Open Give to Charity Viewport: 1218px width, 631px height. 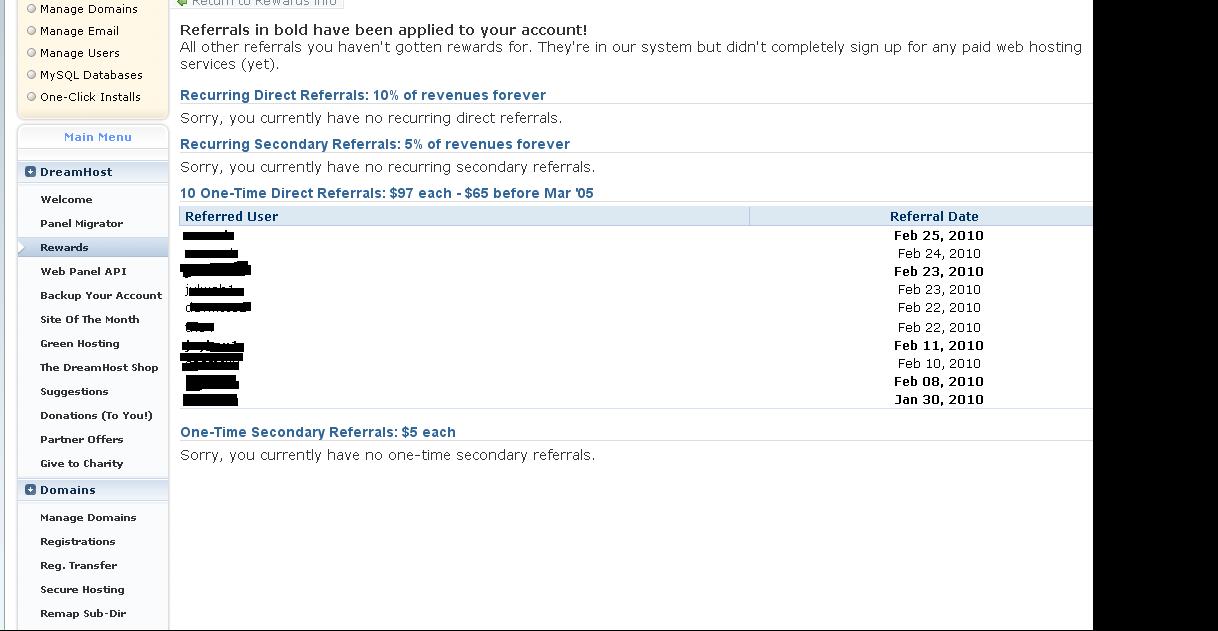pos(81,464)
